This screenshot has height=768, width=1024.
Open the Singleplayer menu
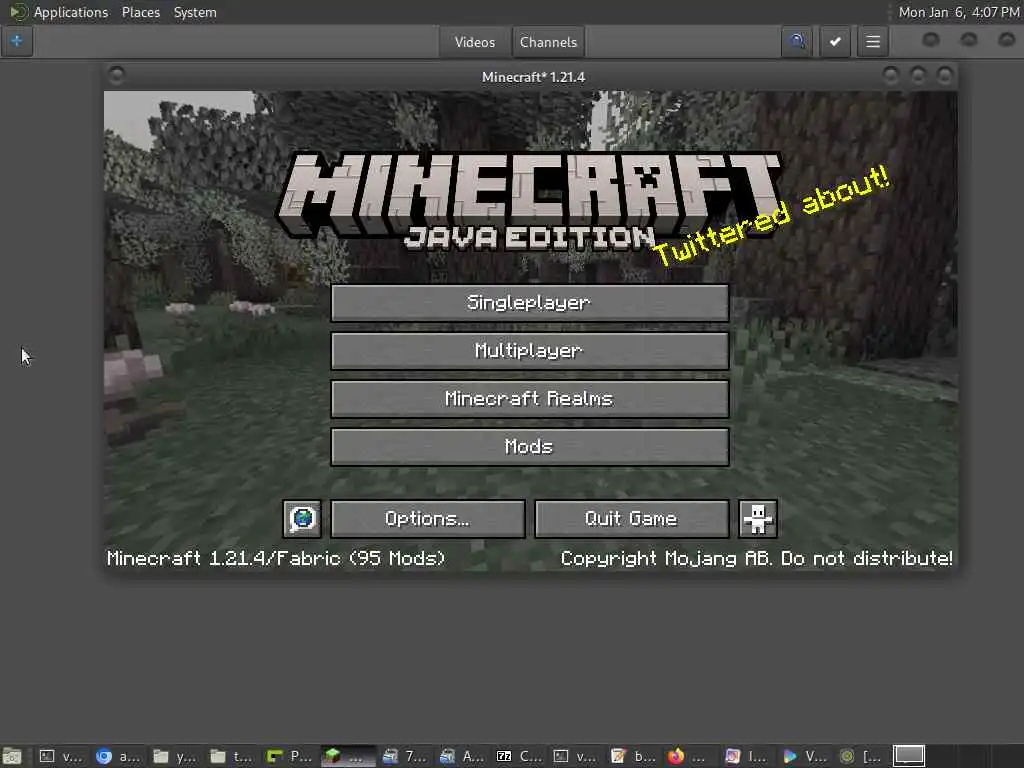530,303
